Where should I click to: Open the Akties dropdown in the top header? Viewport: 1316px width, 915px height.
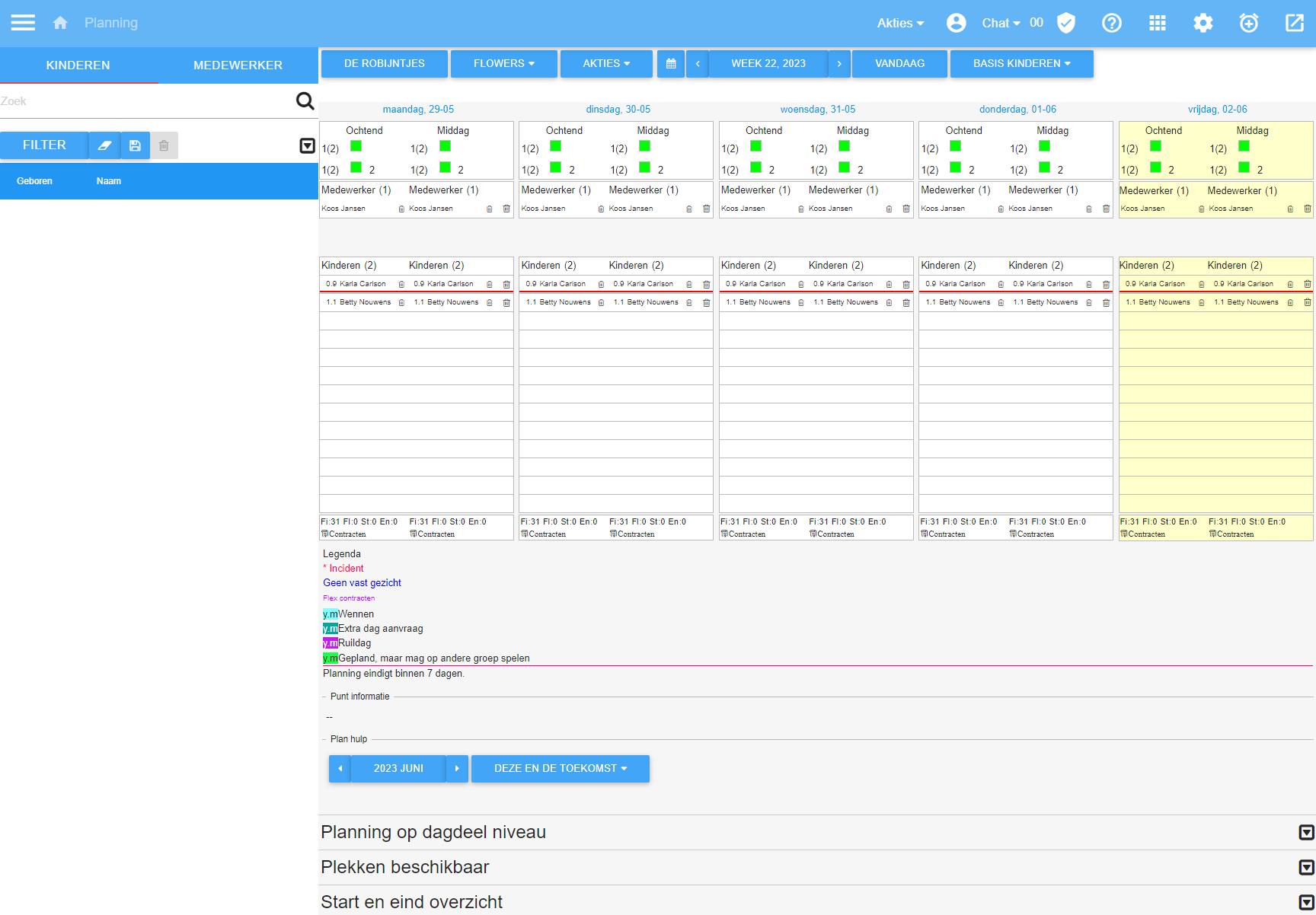click(900, 23)
